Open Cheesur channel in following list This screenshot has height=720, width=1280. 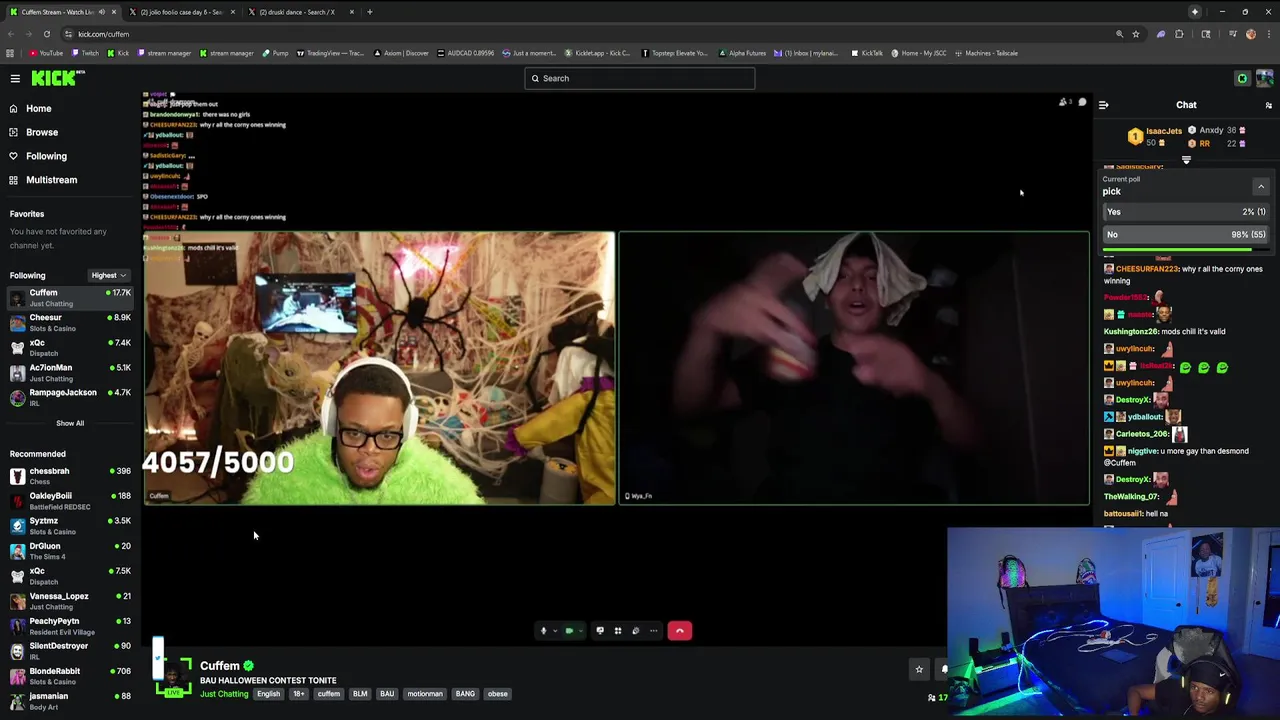70,323
